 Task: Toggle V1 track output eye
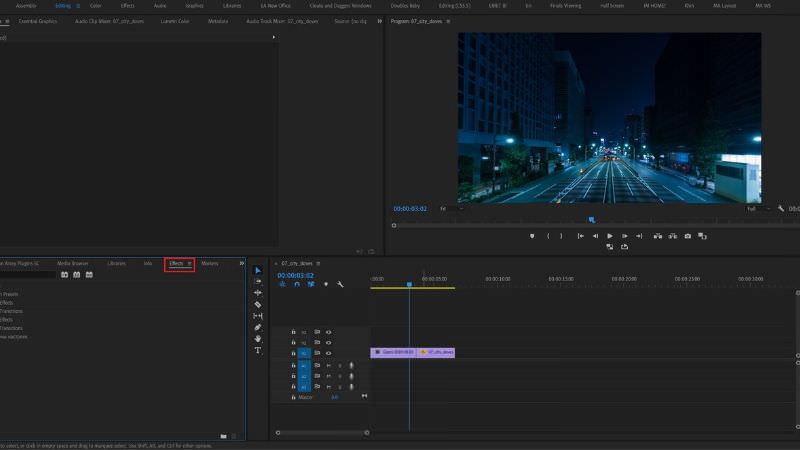(329, 353)
